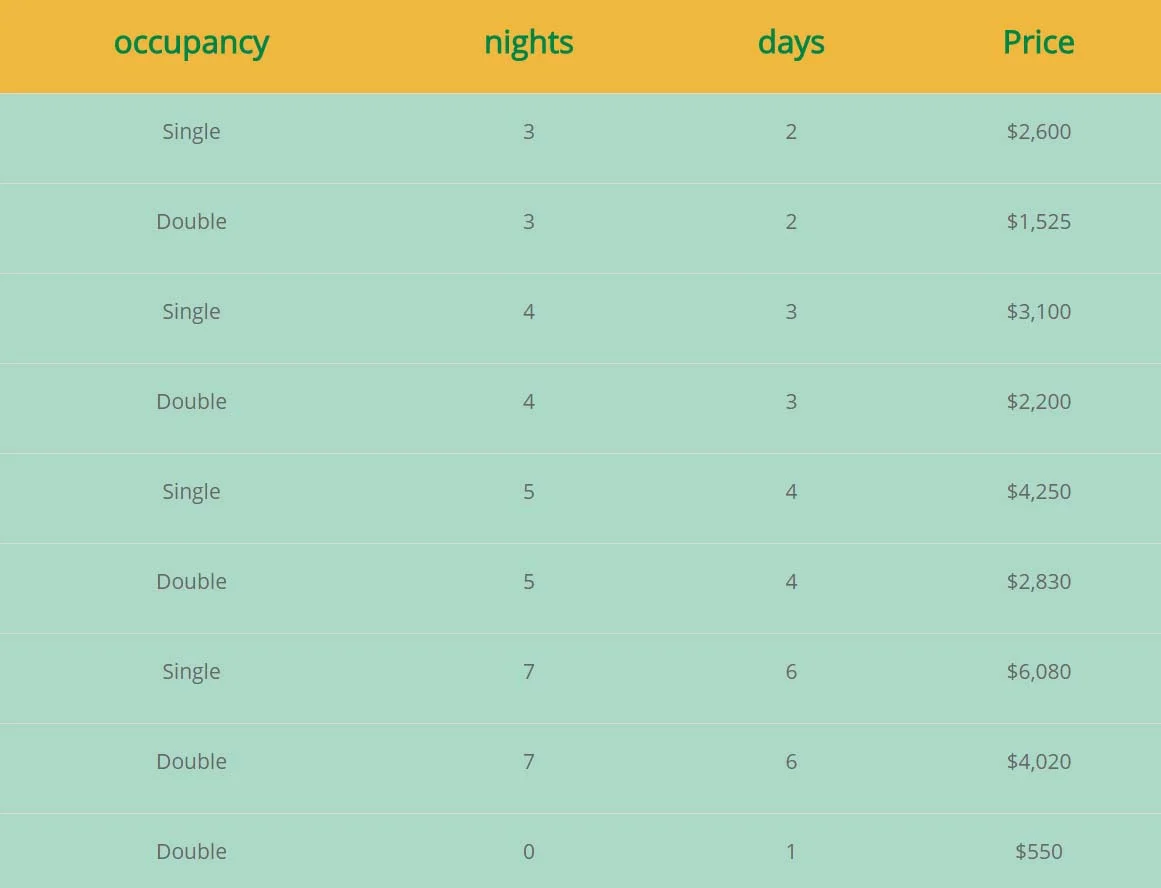Select the $2,200 price cell
Image resolution: width=1161 pixels, height=888 pixels.
click(x=1038, y=401)
